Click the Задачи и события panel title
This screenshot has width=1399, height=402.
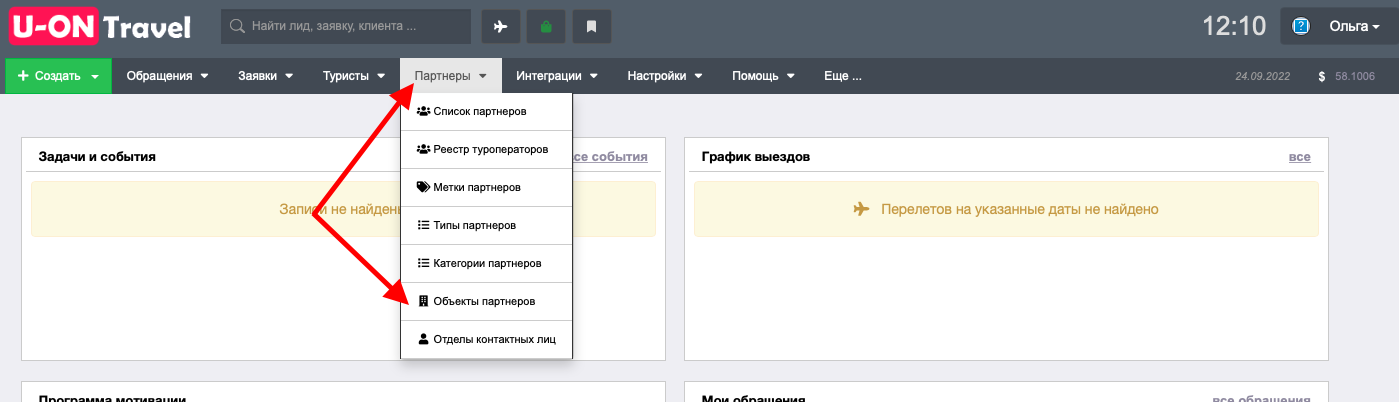click(x=97, y=157)
